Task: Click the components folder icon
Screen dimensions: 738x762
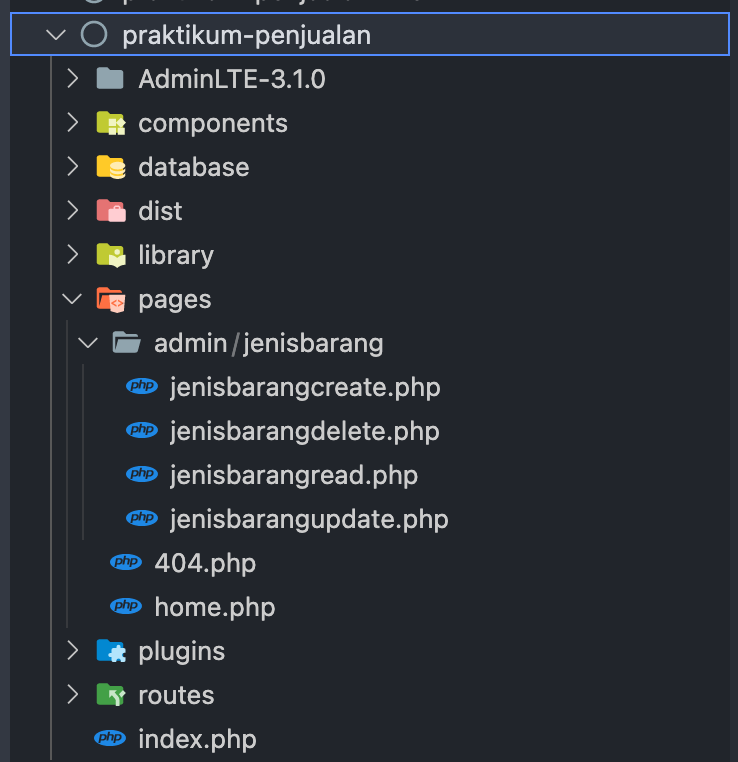Action: pos(111,122)
